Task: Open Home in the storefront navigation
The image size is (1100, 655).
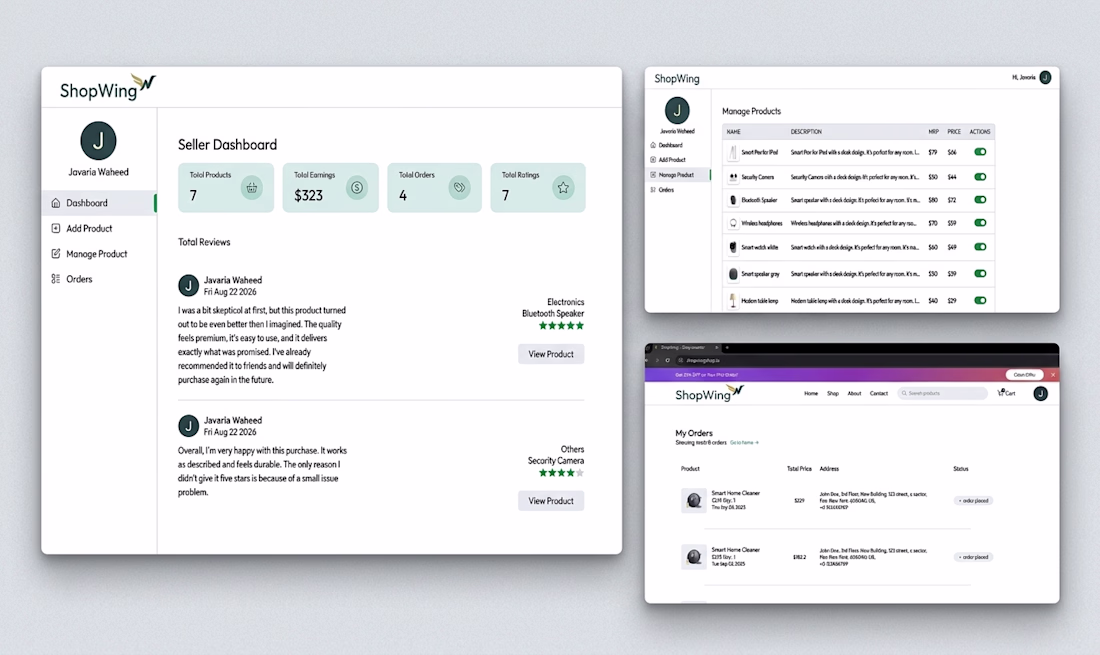Action: pyautogui.click(x=811, y=393)
